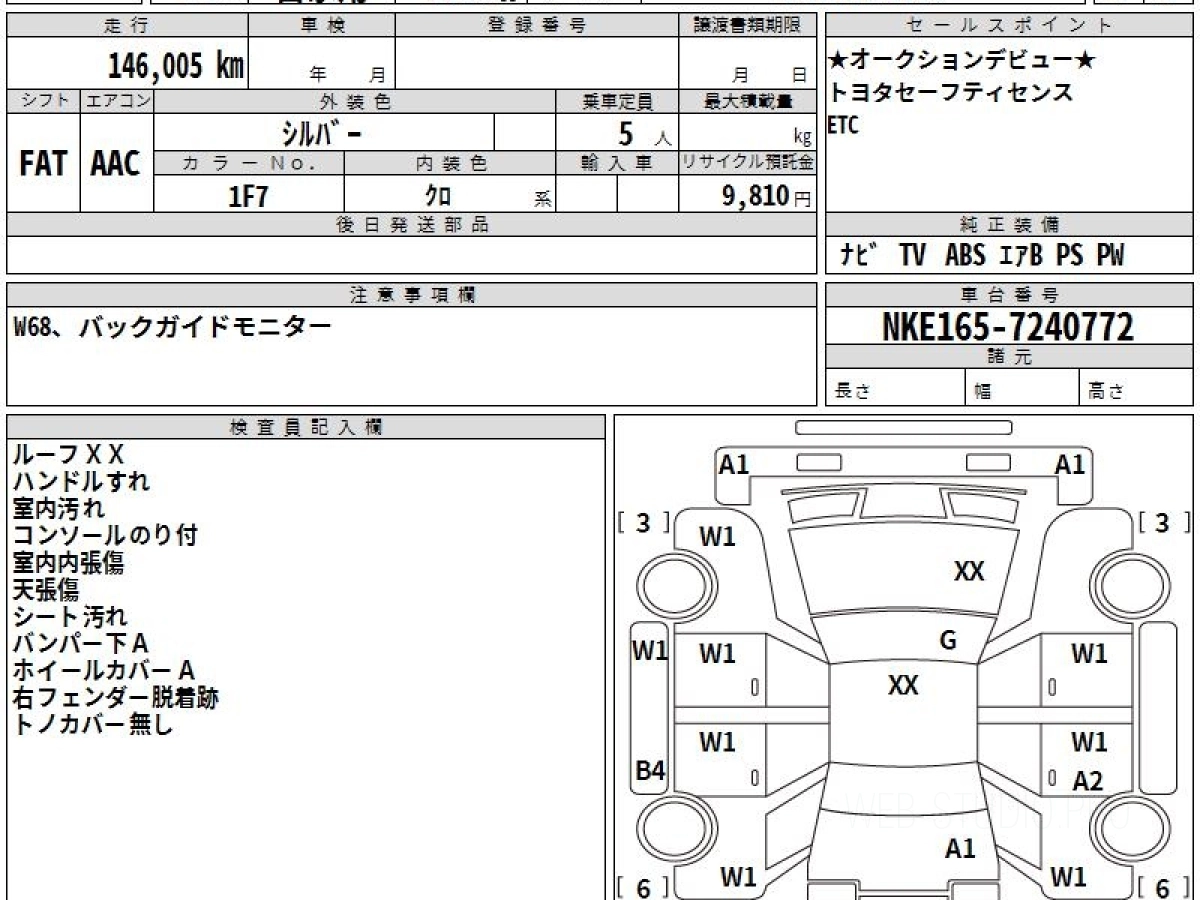This screenshot has width=1200, height=900.
Task: Select the 登録番号 header
Action: coord(537,26)
